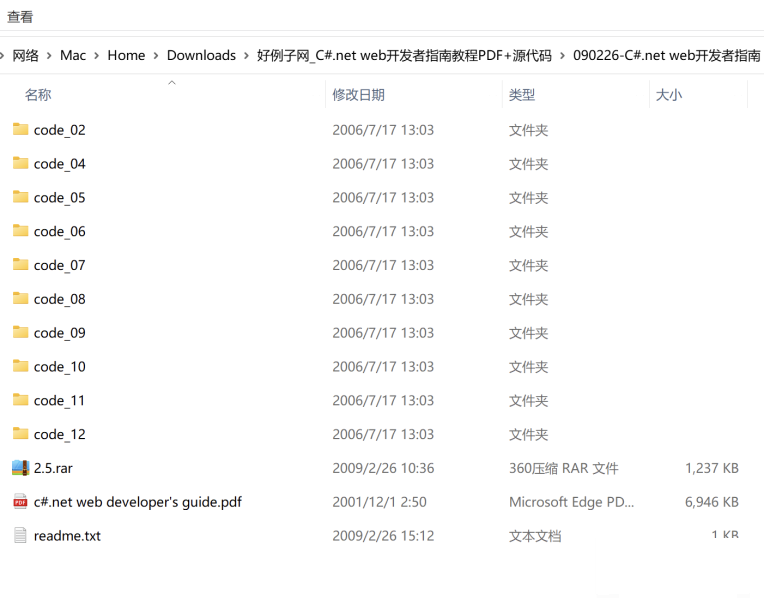Viewport: 764px width, 600px height.
Task: Expand the chevron after 网络 breadcrumb
Action: [49, 55]
